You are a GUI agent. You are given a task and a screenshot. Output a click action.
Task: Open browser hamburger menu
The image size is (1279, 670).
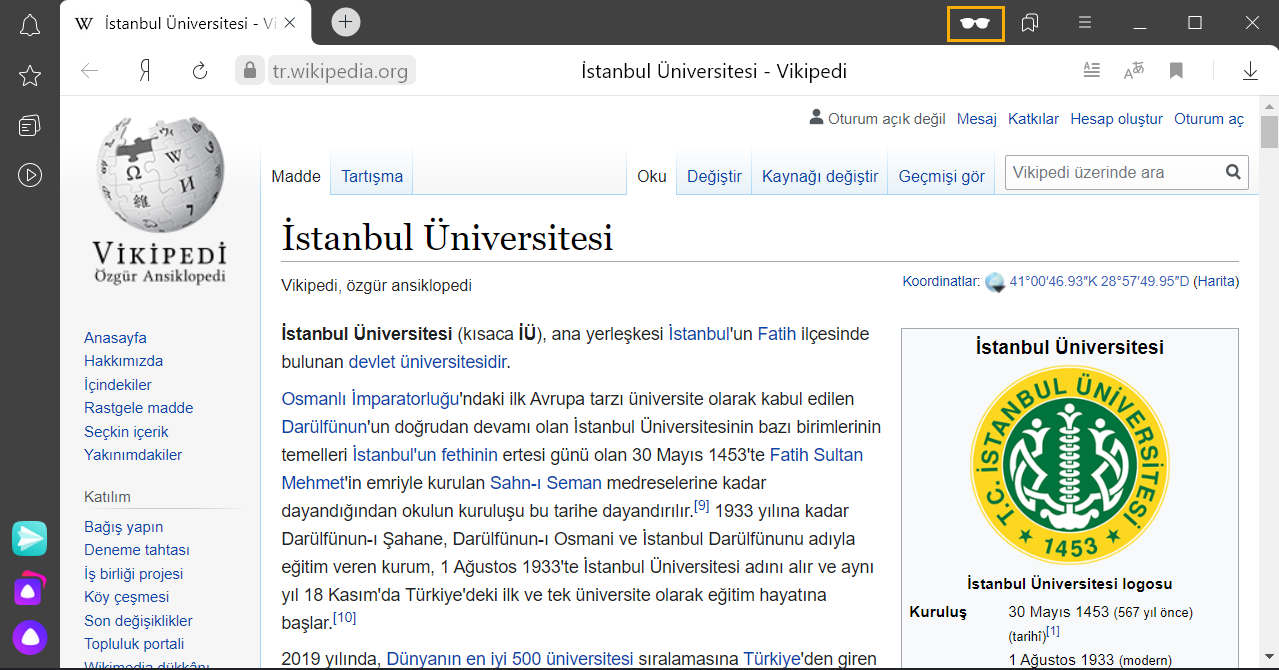(1085, 23)
